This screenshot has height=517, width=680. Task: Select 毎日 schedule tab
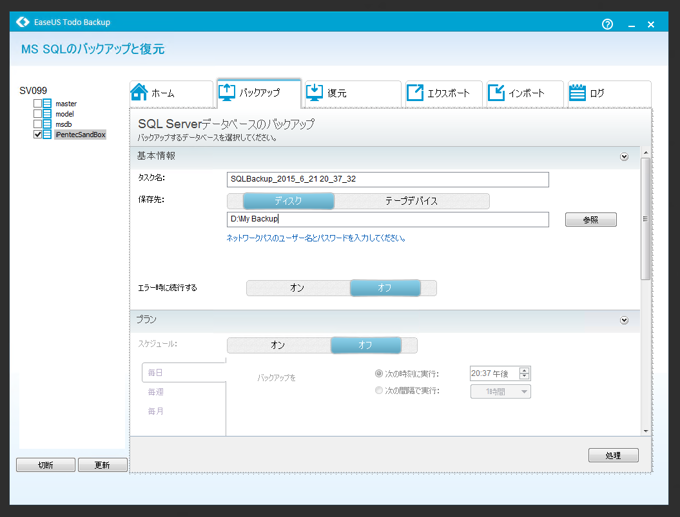184,373
